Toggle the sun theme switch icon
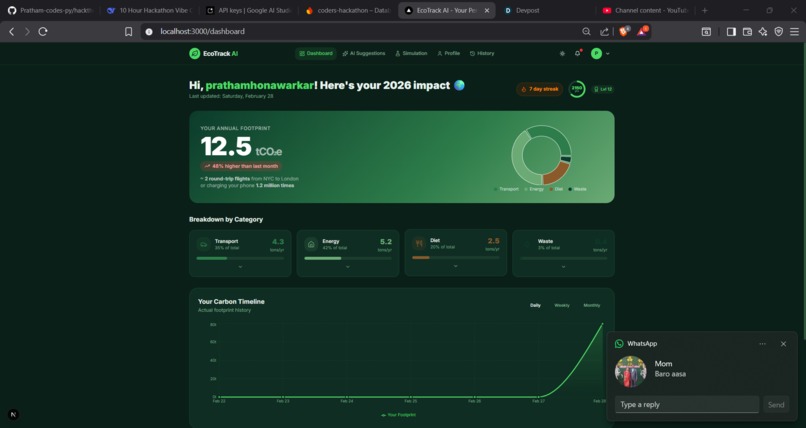Viewport: 806px width, 428px height. pos(562,53)
